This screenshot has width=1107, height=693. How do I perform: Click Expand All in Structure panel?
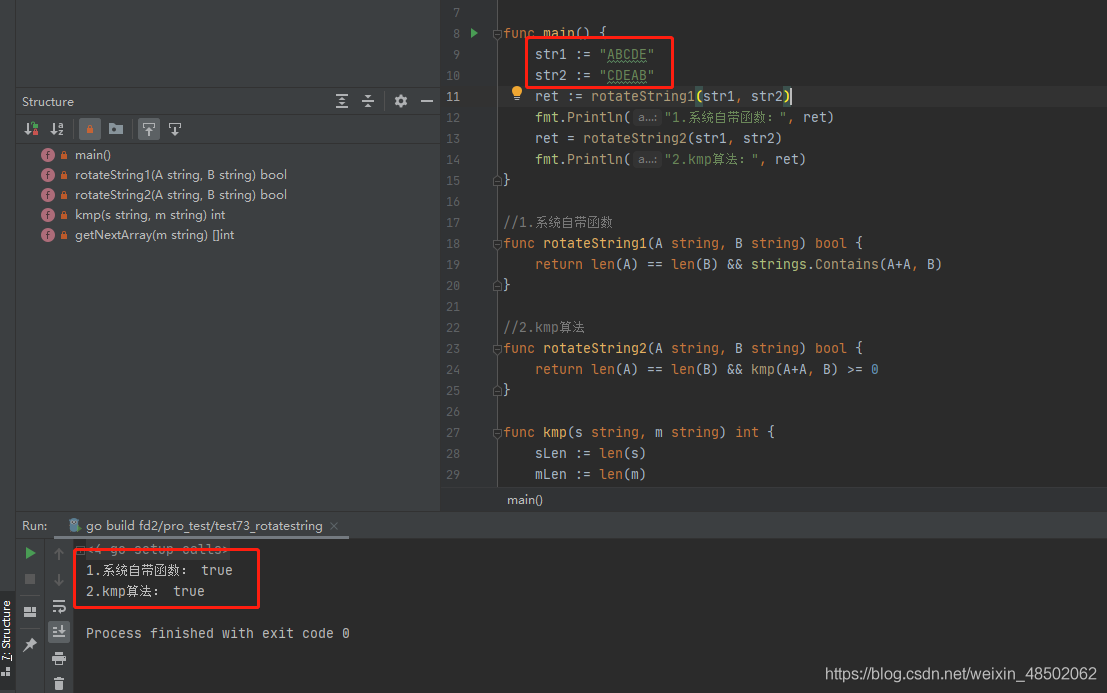(x=342, y=102)
